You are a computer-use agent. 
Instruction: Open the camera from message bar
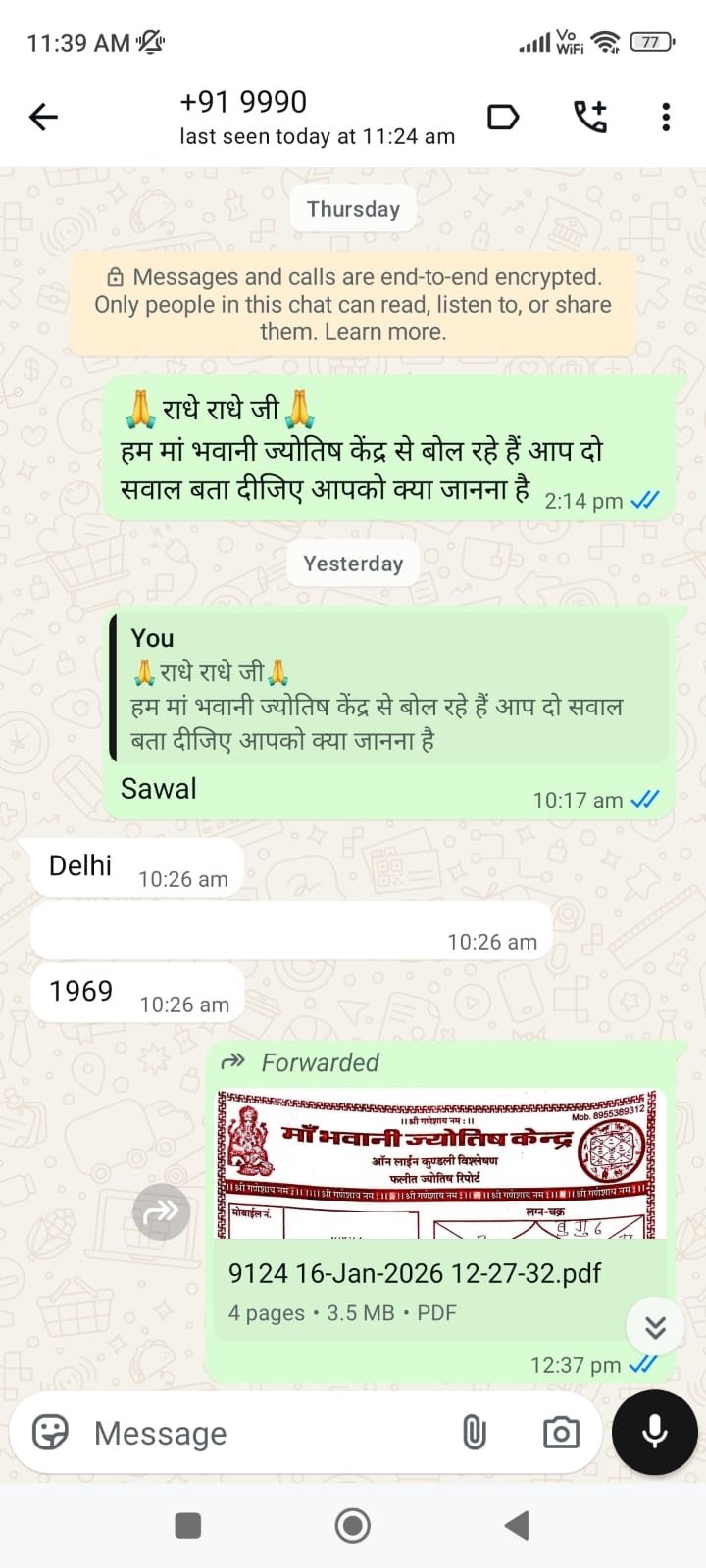(x=561, y=1432)
